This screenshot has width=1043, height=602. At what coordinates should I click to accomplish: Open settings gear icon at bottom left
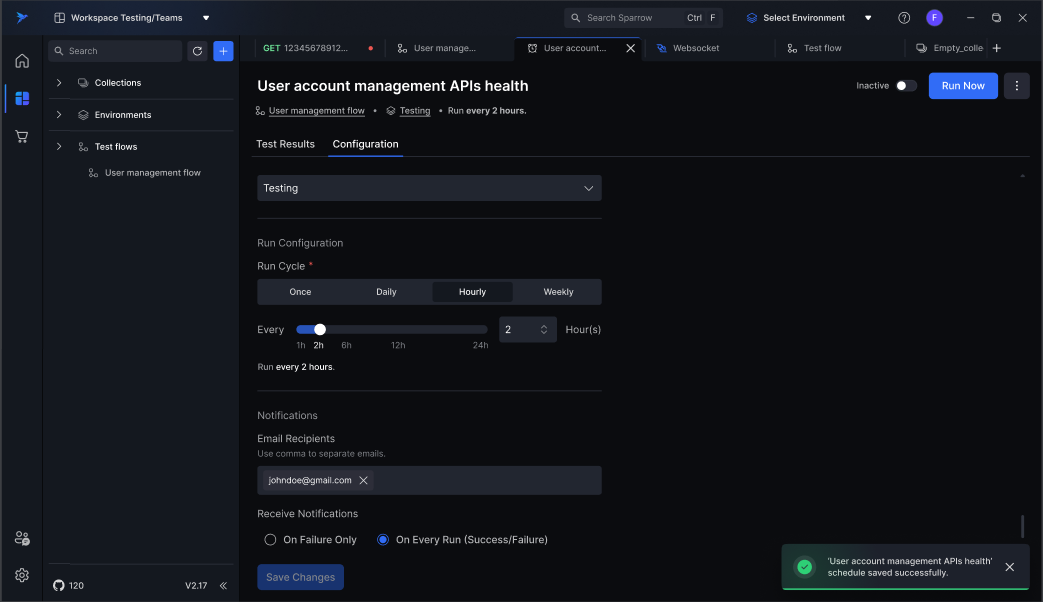click(22, 575)
